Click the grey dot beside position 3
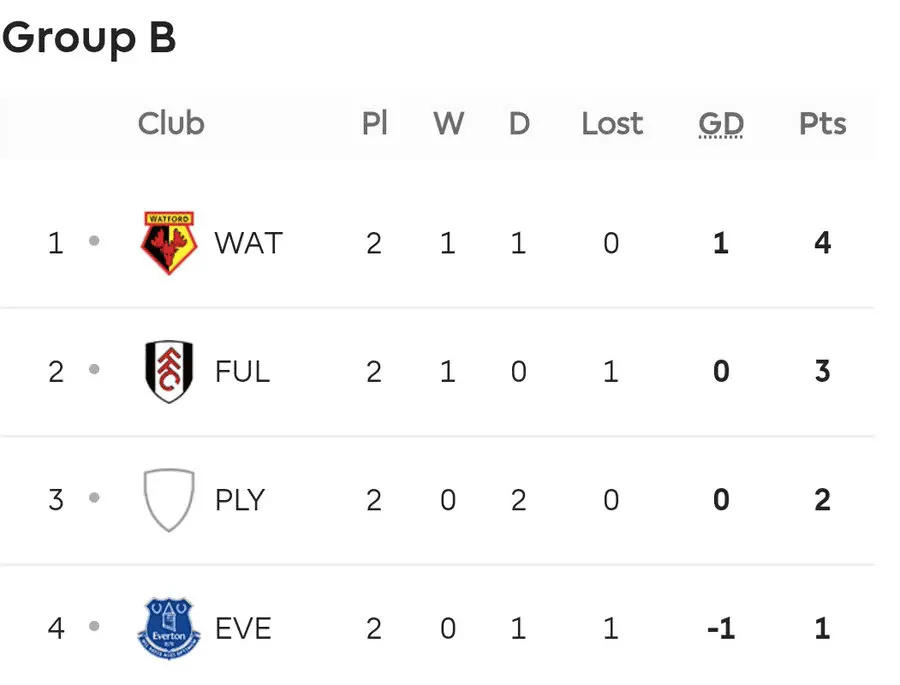 (94, 497)
